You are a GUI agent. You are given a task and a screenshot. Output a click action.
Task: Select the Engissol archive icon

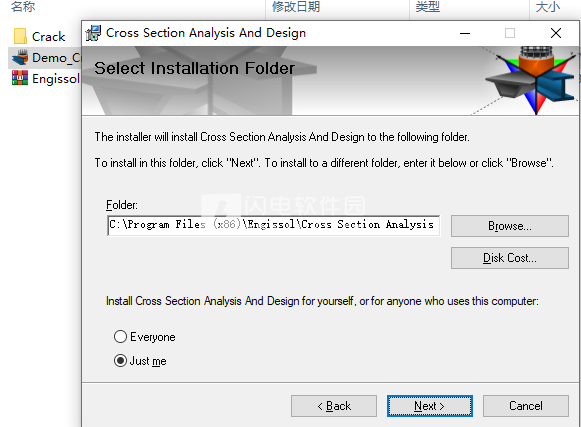pyautogui.click(x=20, y=78)
